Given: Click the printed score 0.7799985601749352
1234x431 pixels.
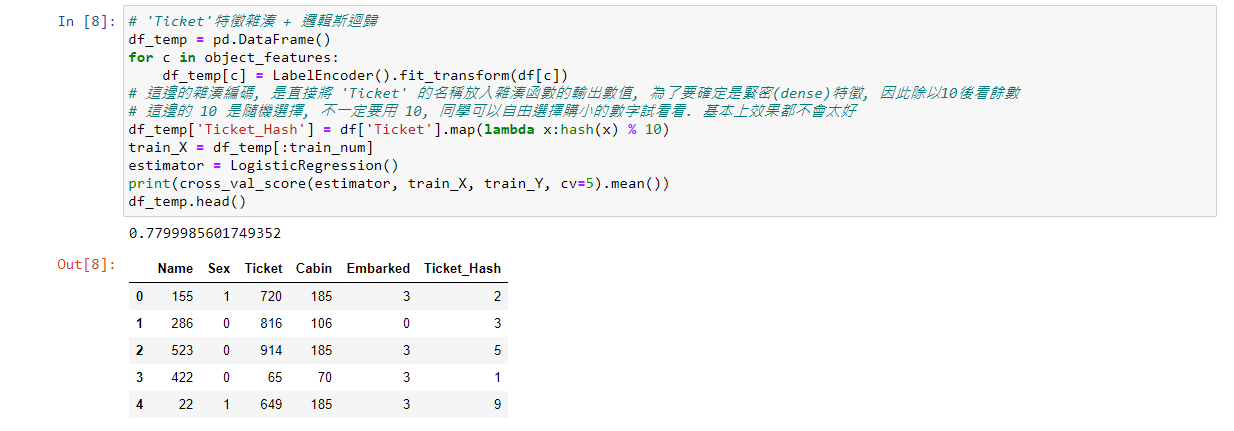Looking at the screenshot, I should pos(205,233).
